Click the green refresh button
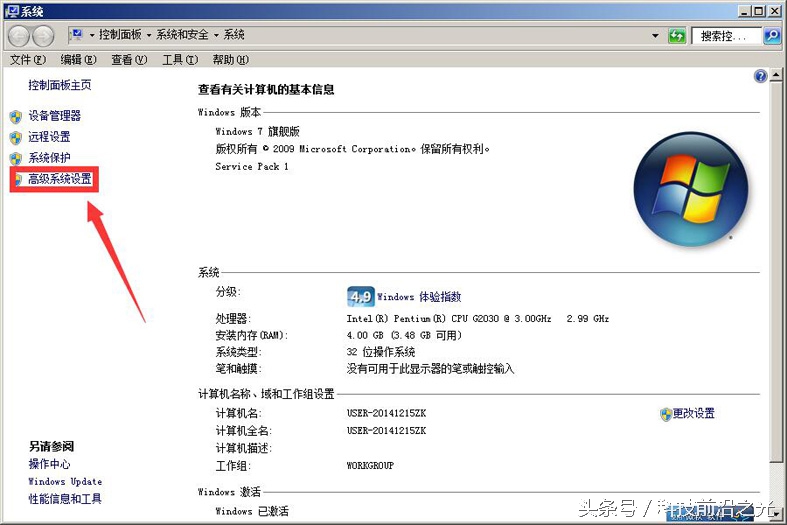787x525 pixels. coord(677,36)
